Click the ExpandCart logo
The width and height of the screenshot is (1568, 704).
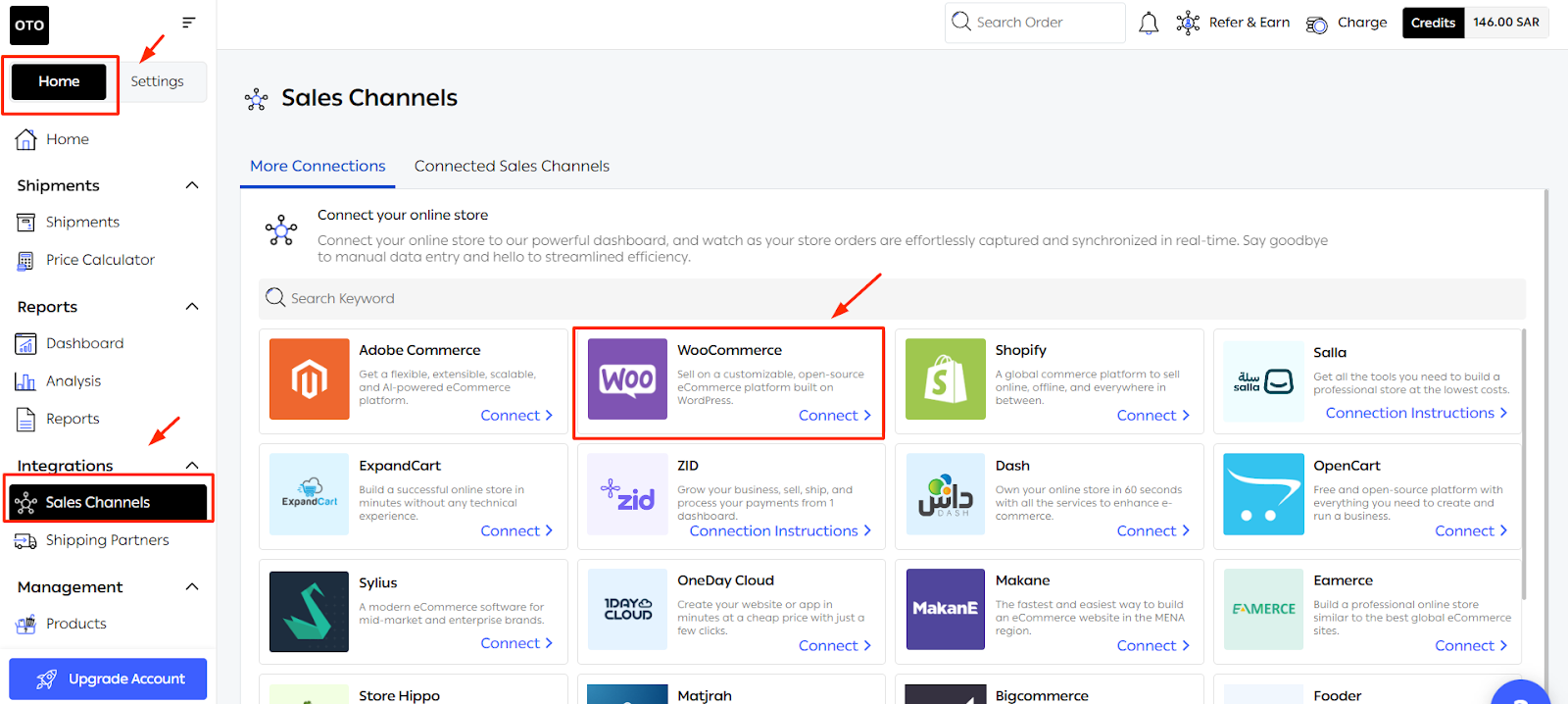pos(310,494)
